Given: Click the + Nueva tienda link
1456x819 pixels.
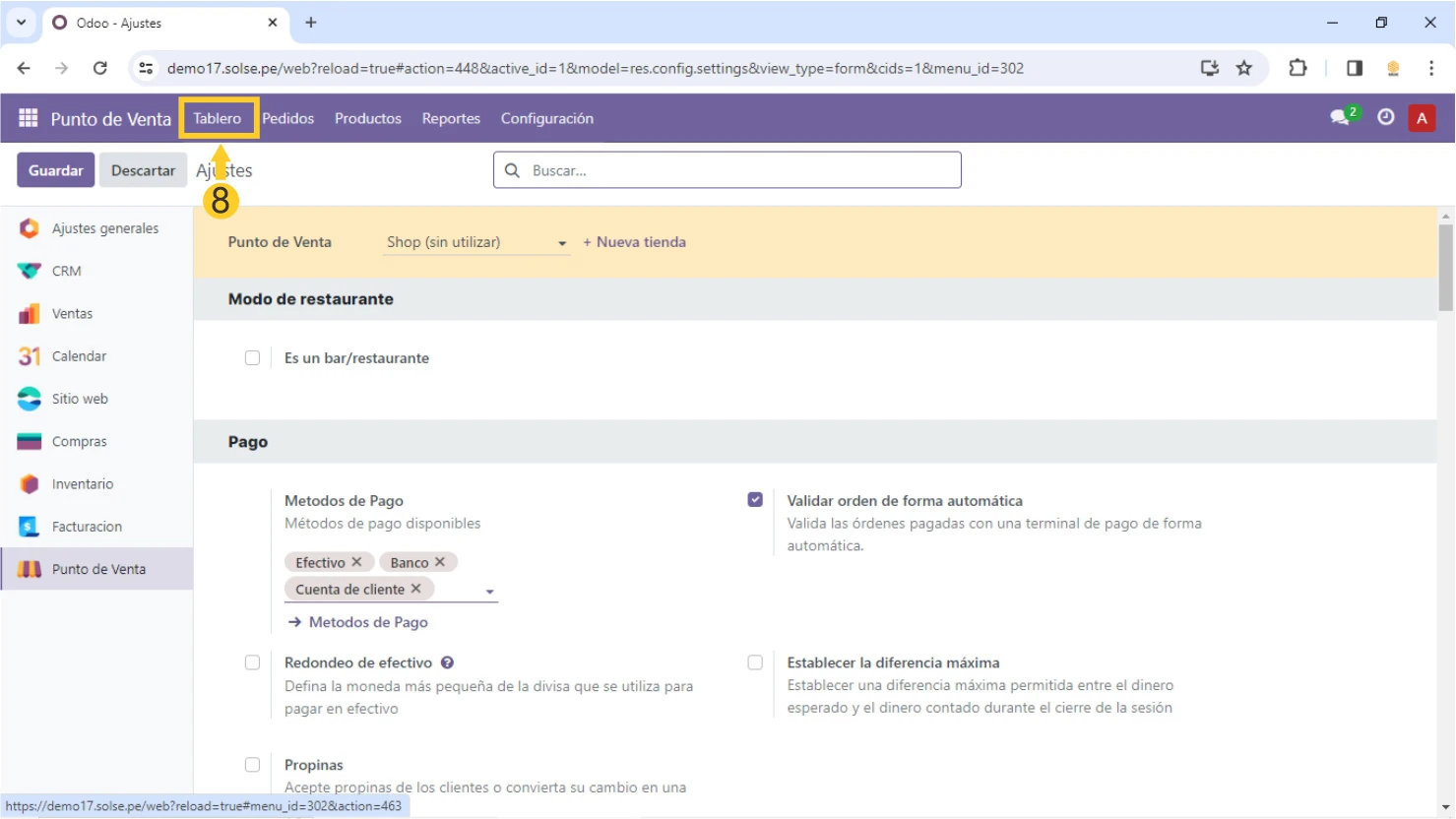Looking at the screenshot, I should click(634, 242).
